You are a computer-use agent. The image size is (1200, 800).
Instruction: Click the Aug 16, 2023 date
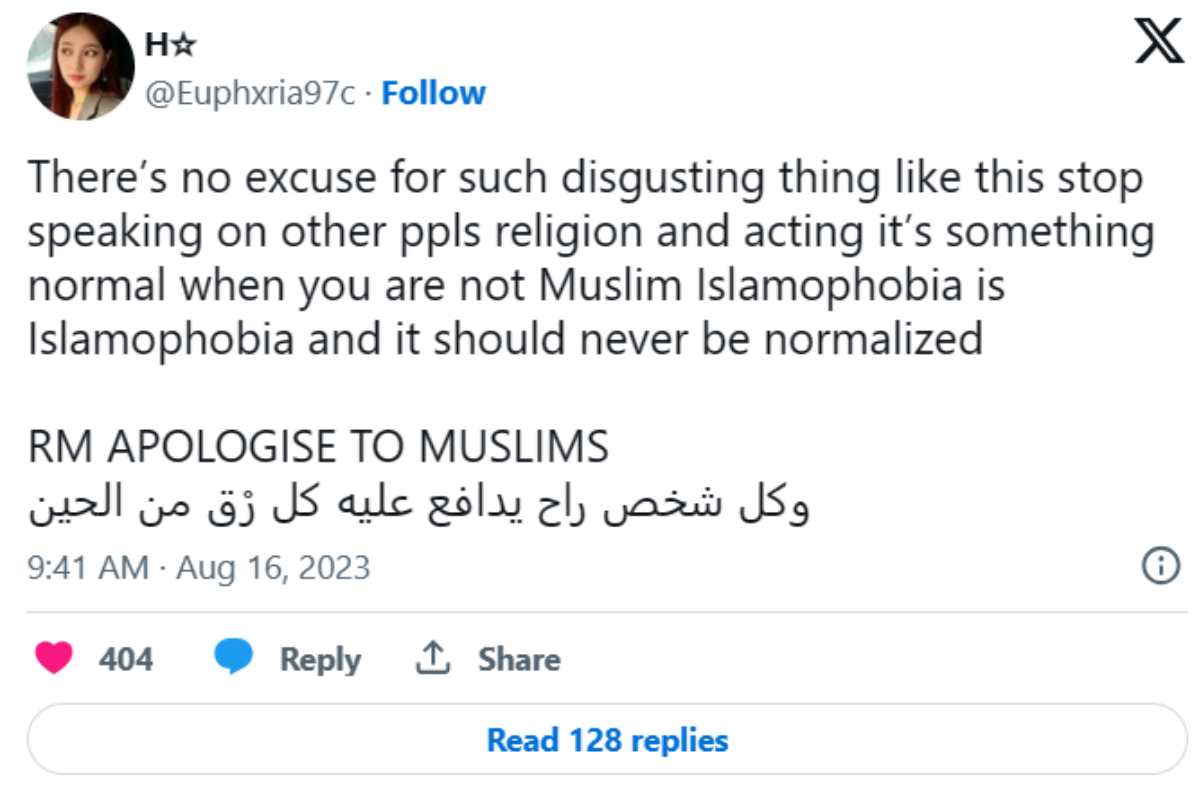273,568
